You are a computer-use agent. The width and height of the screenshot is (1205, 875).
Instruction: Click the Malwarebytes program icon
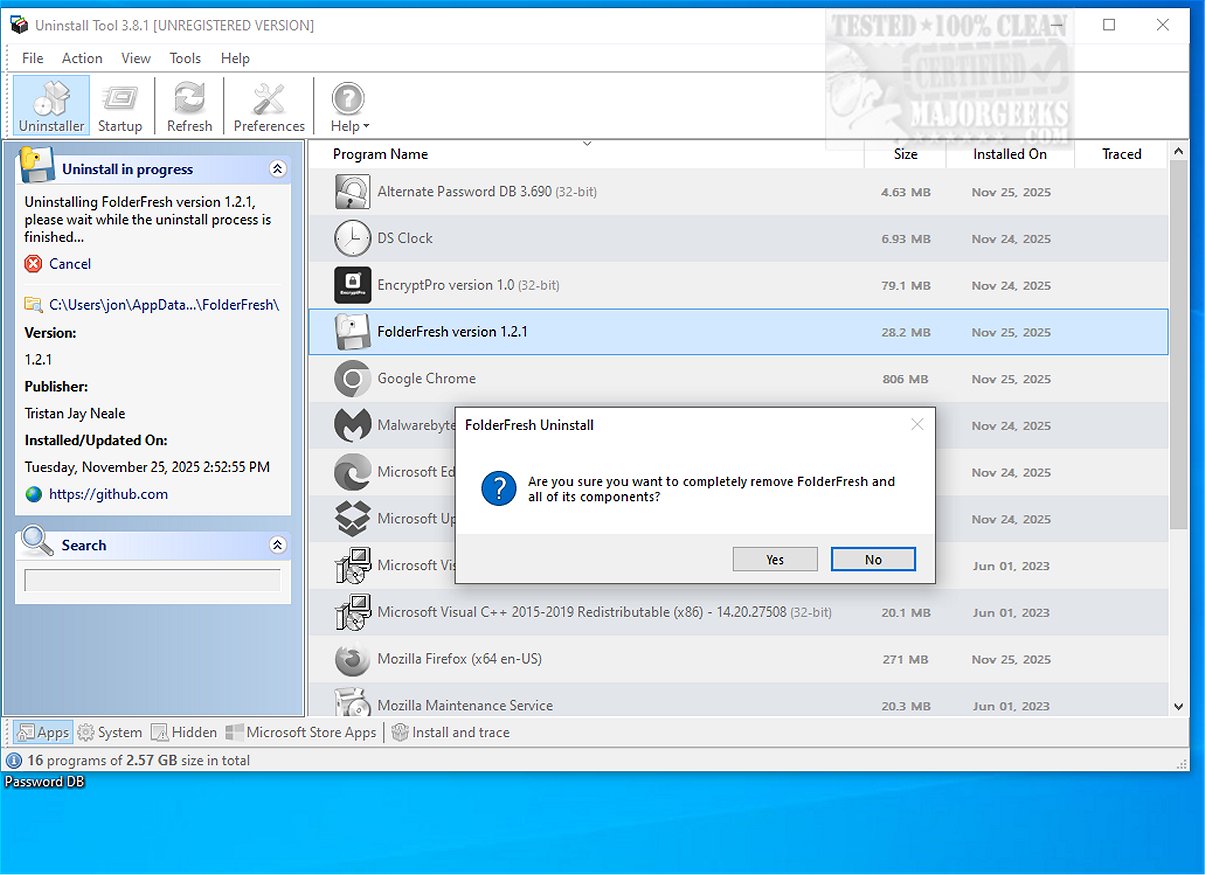[x=352, y=425]
